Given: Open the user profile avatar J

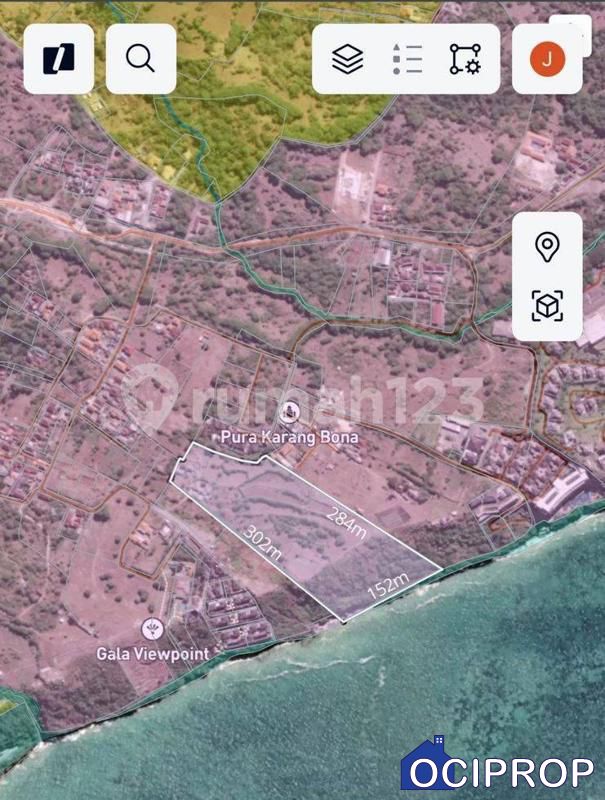Looking at the screenshot, I should click(547, 59).
